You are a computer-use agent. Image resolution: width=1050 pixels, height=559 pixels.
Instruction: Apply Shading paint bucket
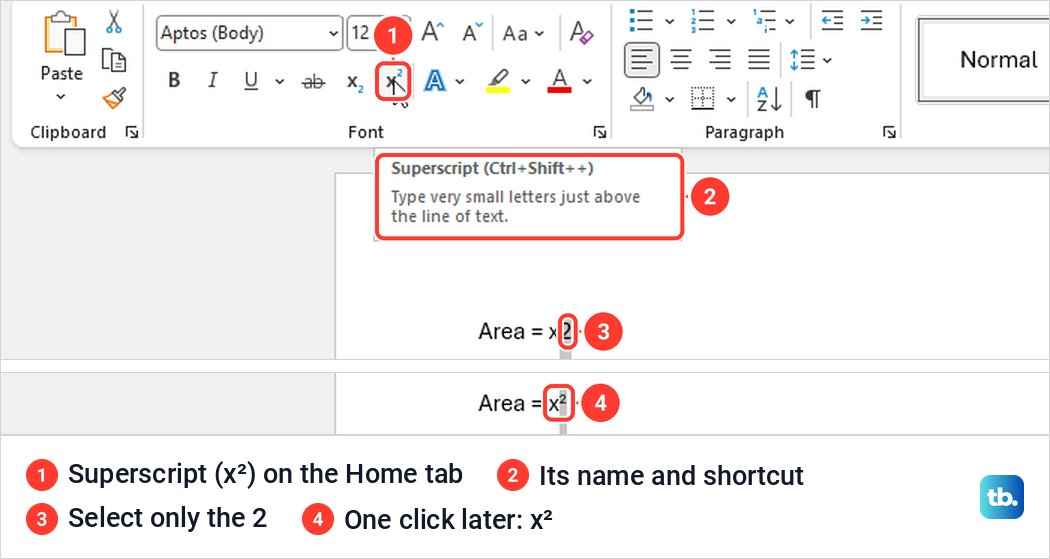(642, 99)
